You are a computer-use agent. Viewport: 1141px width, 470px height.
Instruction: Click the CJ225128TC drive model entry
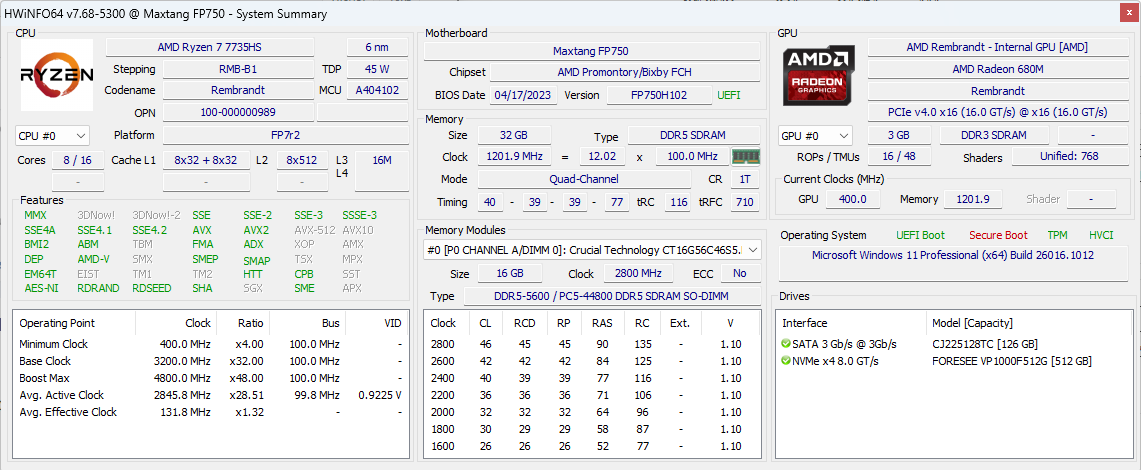coord(985,344)
